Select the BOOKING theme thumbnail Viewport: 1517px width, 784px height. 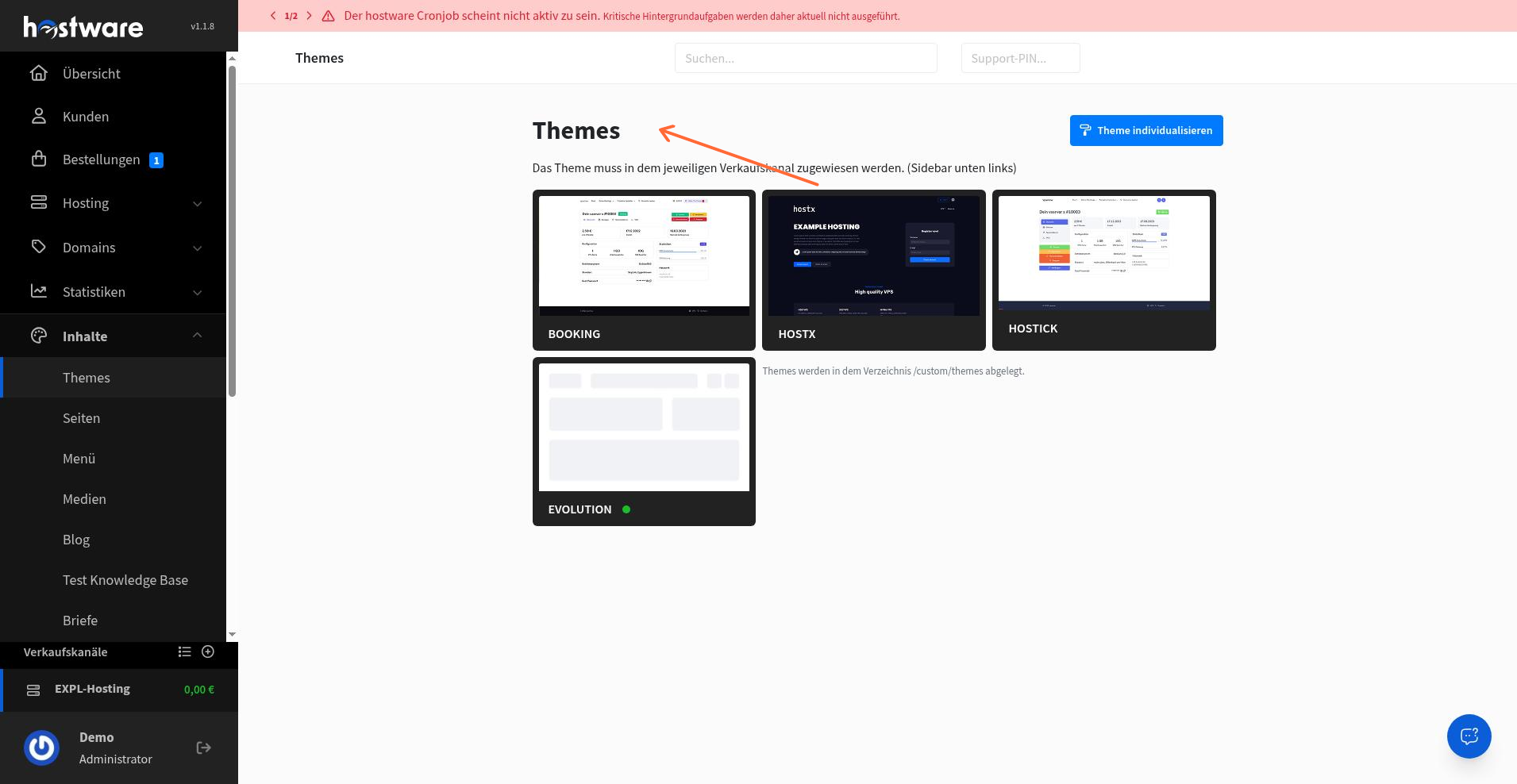coord(644,256)
